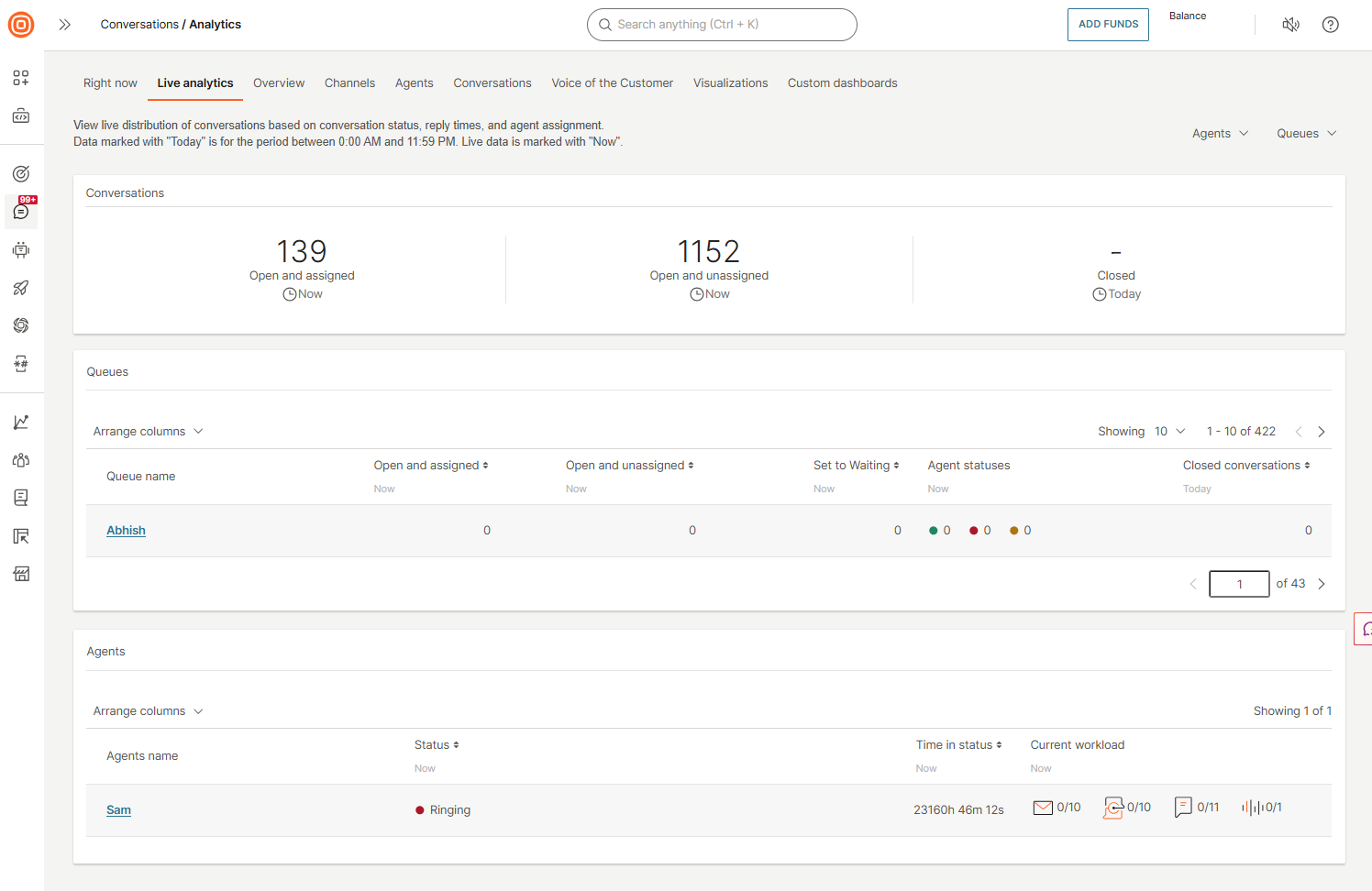
Task: Switch to the Voice of the Customer tab
Action: pos(612,82)
